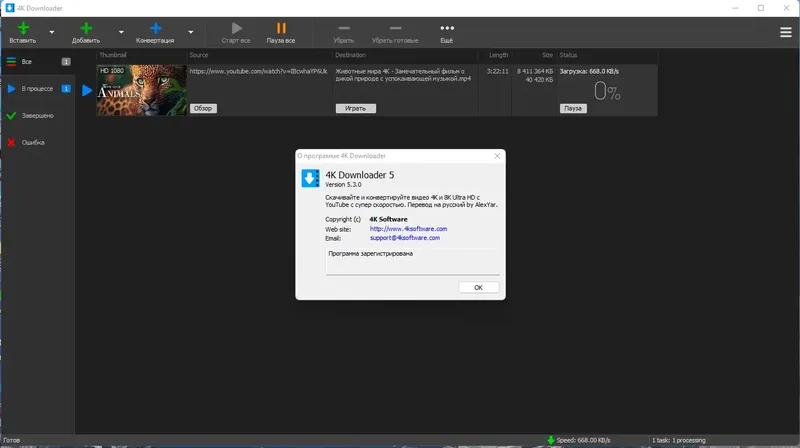This screenshot has height=448, width=800.
Task: Click the Пауза button in Status column
Action: [573, 108]
